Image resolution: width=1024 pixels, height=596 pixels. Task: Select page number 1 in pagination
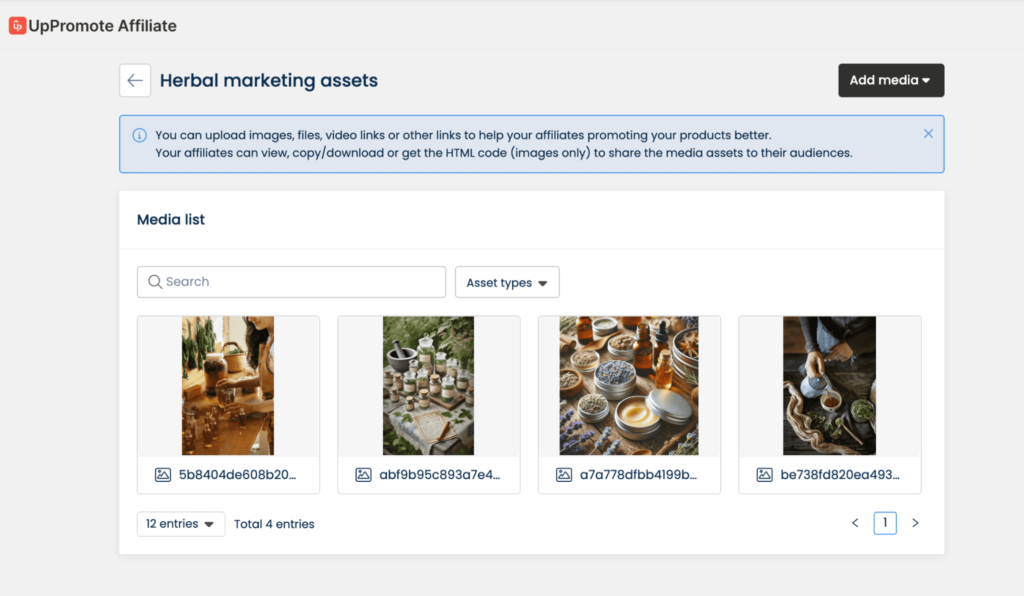click(885, 522)
